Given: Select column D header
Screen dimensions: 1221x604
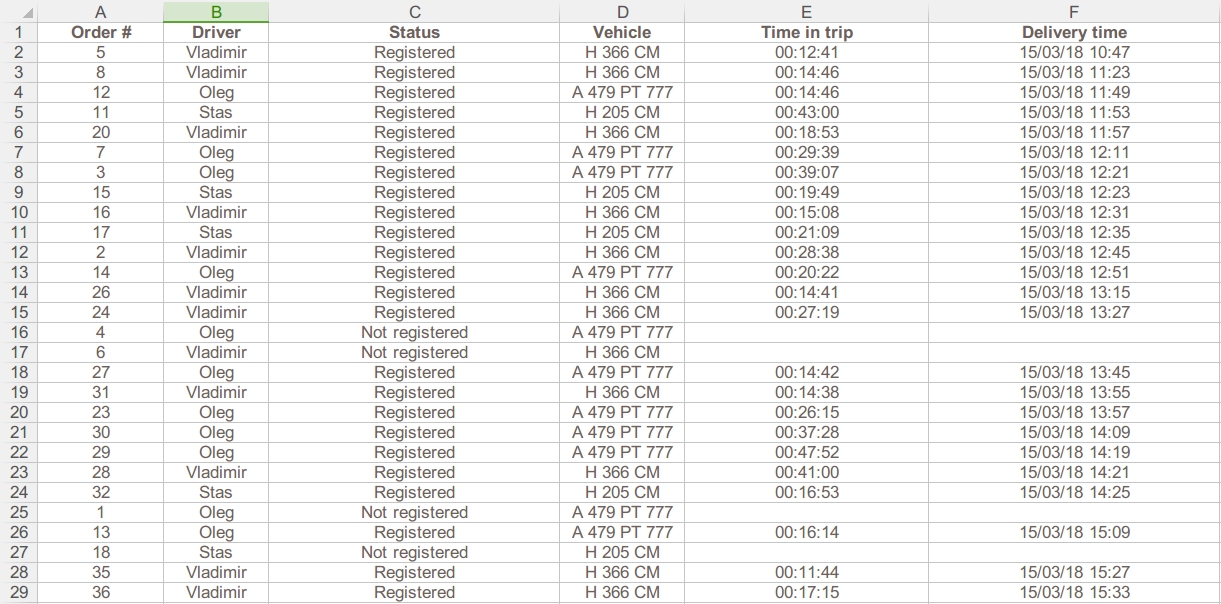Looking at the screenshot, I should 622,12.
